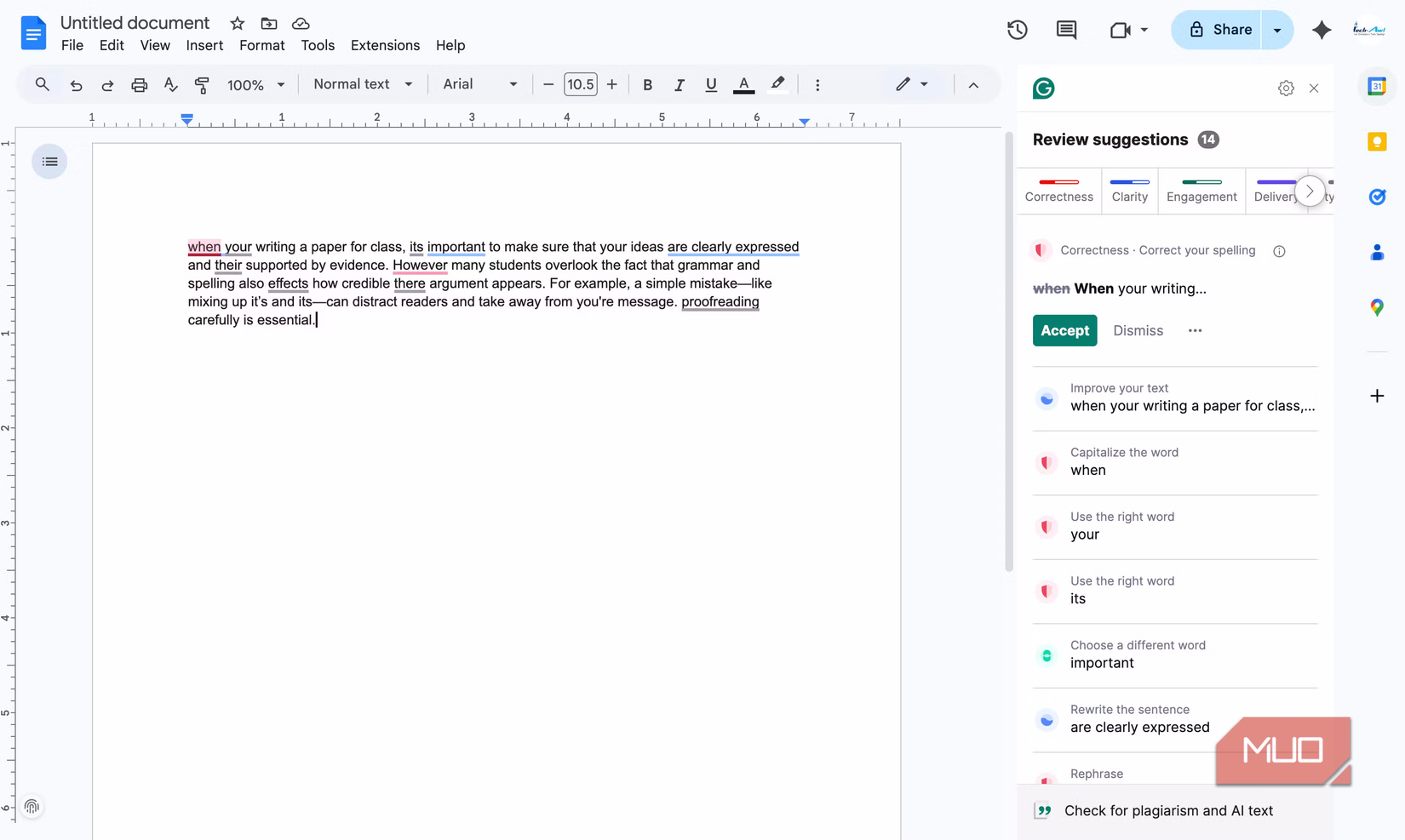This screenshot has height=840, width=1405.
Task: Start a Meet video call
Action: click(1120, 29)
